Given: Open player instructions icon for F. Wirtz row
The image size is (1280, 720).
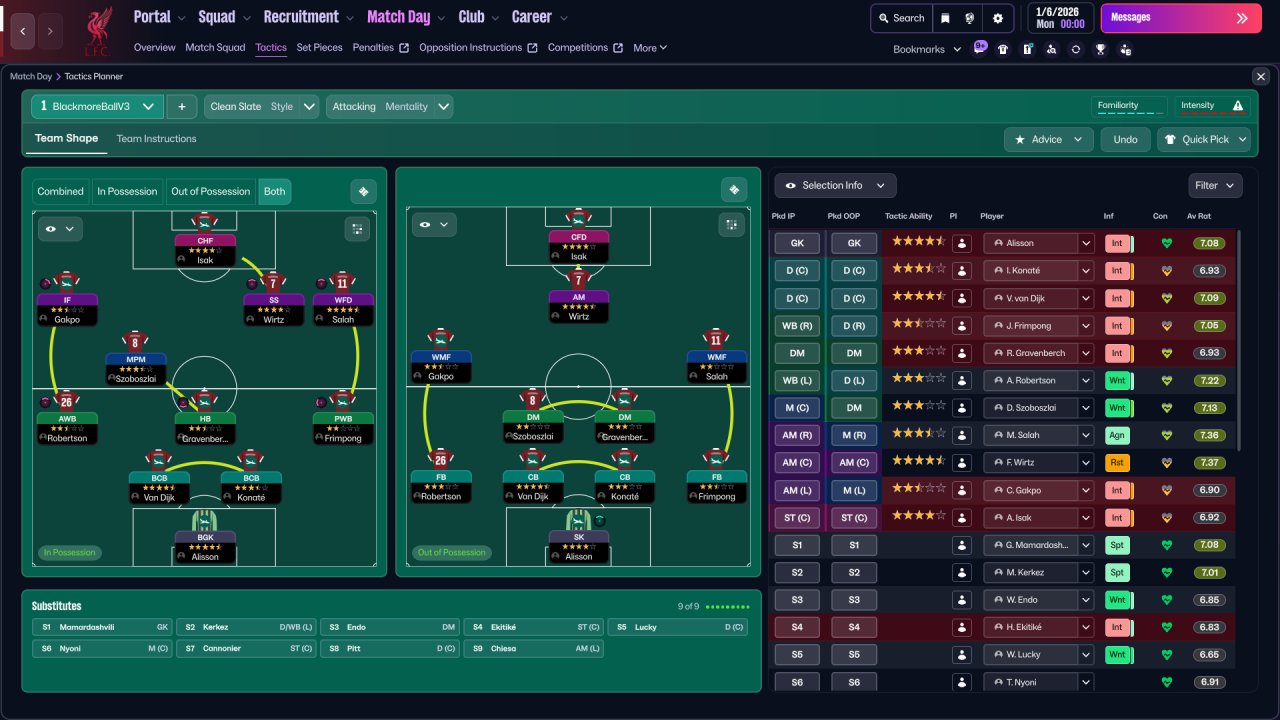Looking at the screenshot, I should coord(962,463).
